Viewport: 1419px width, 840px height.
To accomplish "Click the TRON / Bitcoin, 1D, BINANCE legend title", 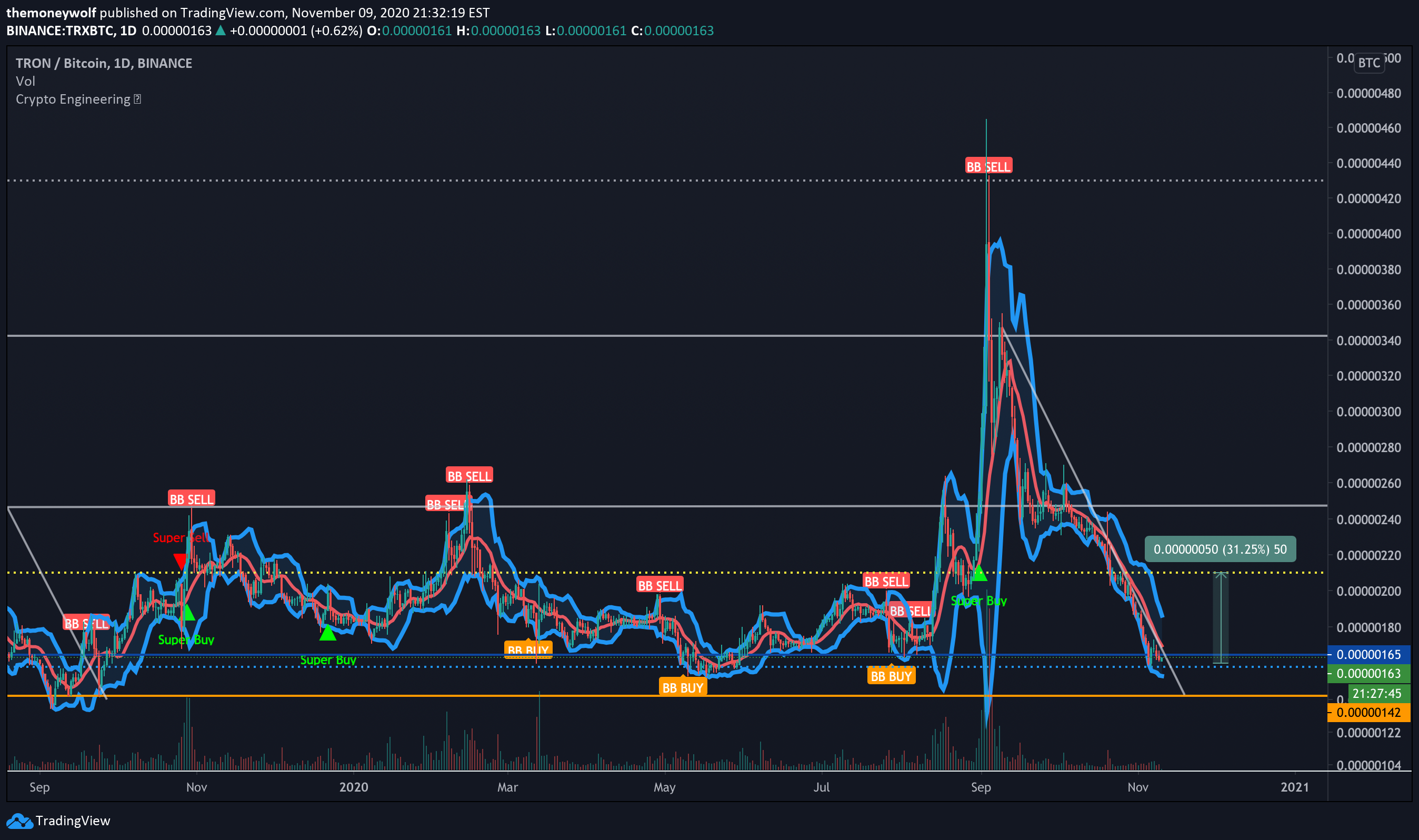I will pyautogui.click(x=104, y=63).
